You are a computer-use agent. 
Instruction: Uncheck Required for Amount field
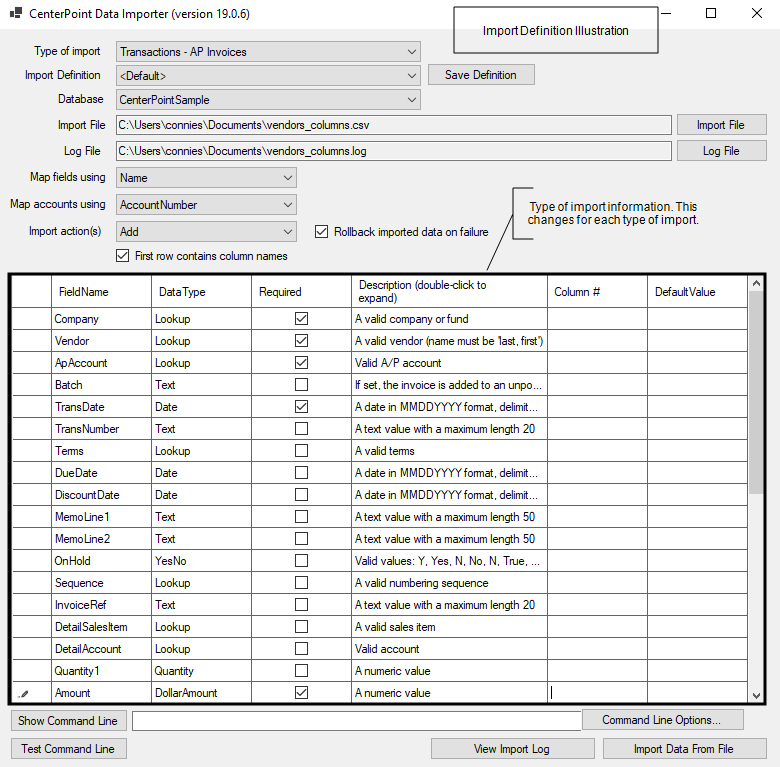click(x=301, y=692)
